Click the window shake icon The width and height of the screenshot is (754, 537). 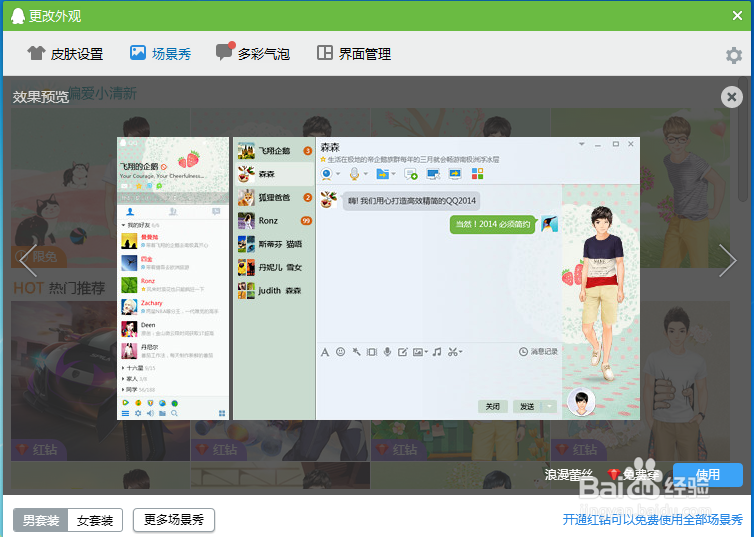tap(372, 352)
